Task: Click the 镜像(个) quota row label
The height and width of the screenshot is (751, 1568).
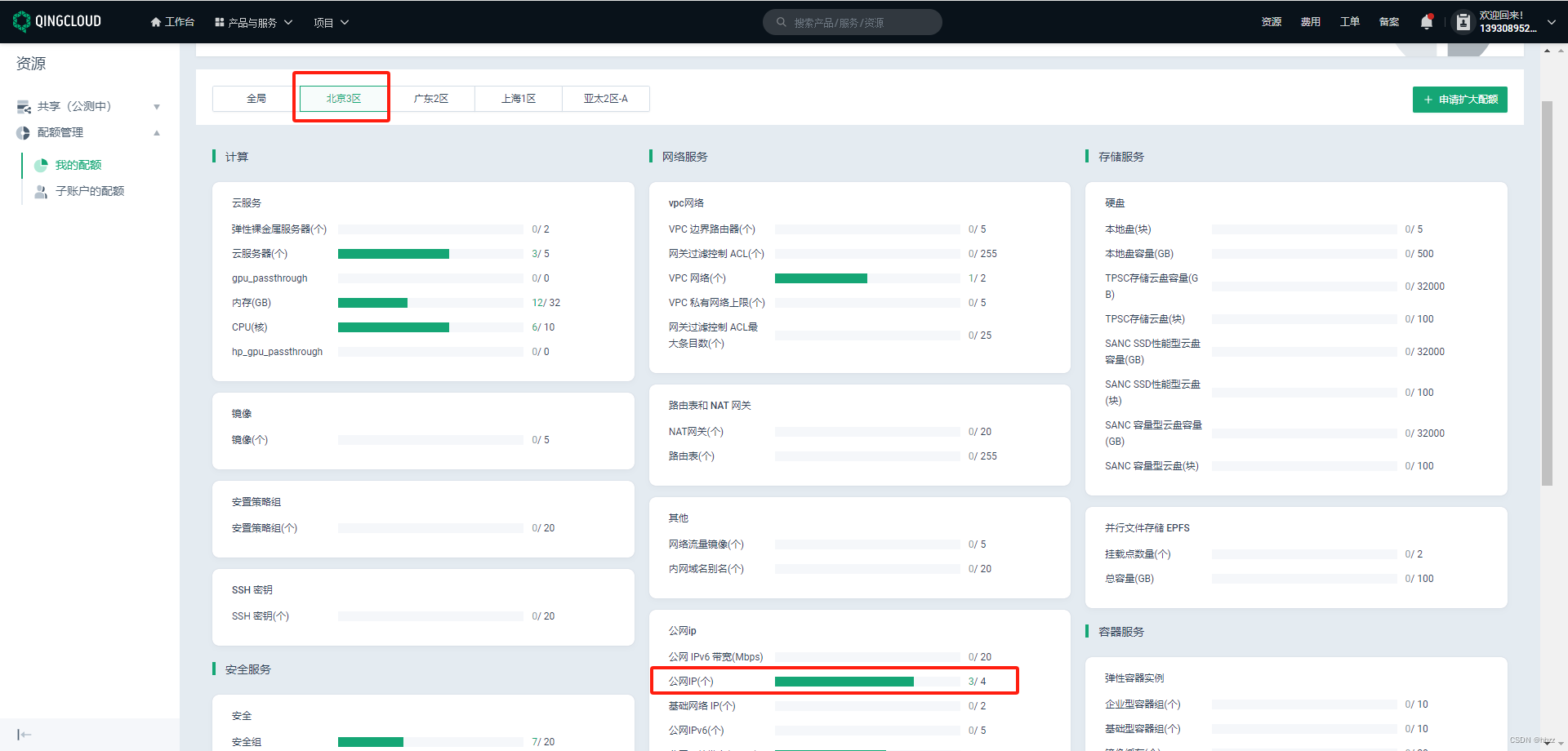Action: coord(250,440)
